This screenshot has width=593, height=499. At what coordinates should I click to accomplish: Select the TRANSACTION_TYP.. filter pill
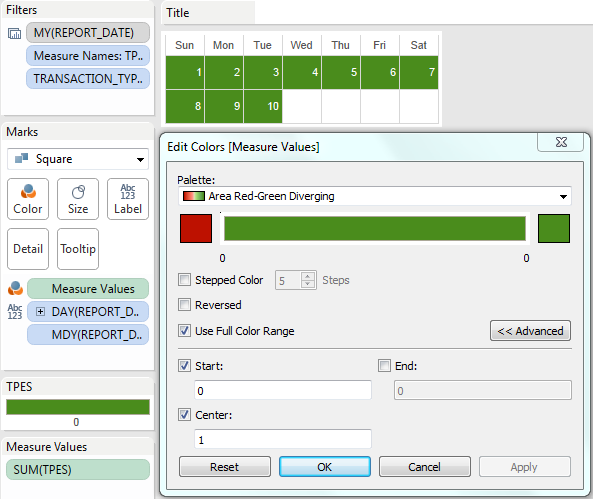[88, 78]
